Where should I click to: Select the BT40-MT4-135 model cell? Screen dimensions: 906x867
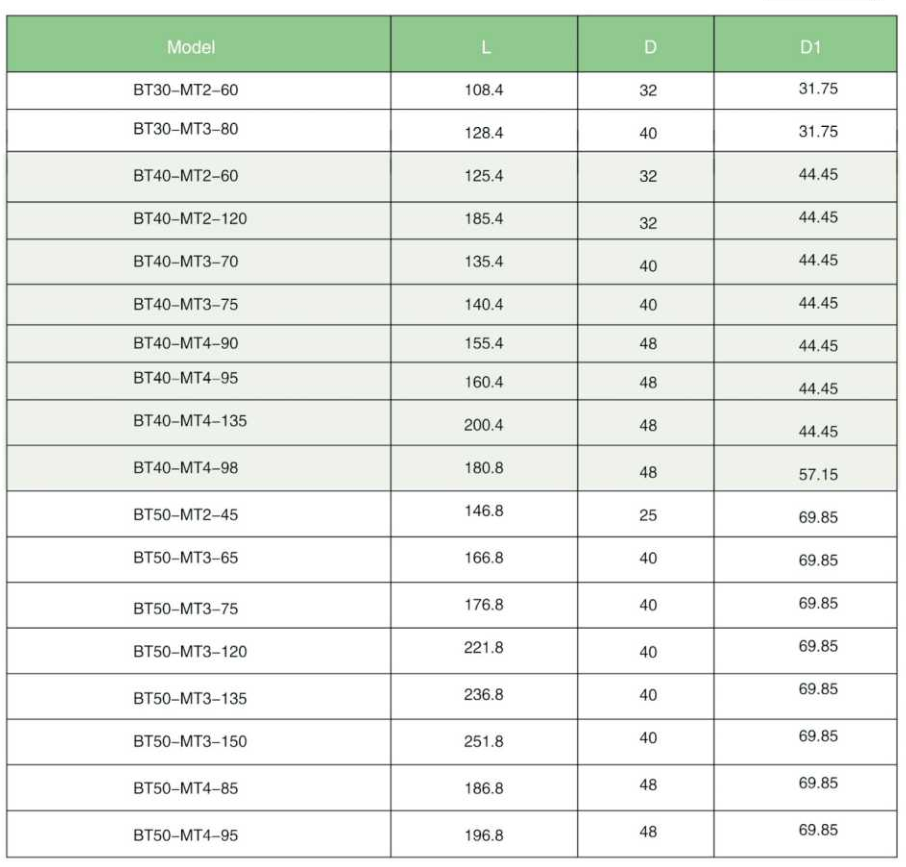pos(190,421)
